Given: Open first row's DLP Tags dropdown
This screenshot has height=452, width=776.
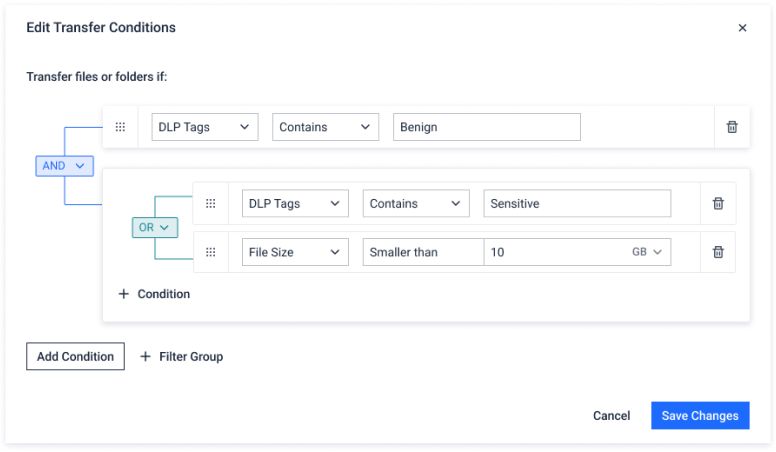Looking at the screenshot, I should [x=205, y=127].
